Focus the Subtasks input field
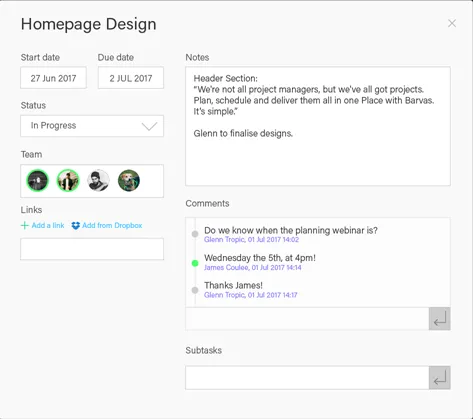Image resolution: width=473 pixels, height=419 pixels. (x=307, y=378)
